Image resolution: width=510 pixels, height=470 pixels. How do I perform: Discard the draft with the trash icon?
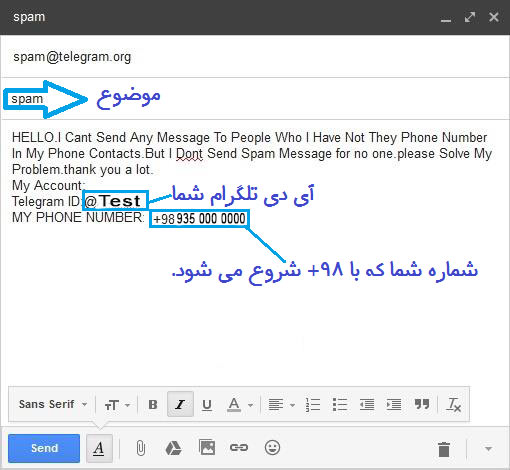tap(444, 449)
